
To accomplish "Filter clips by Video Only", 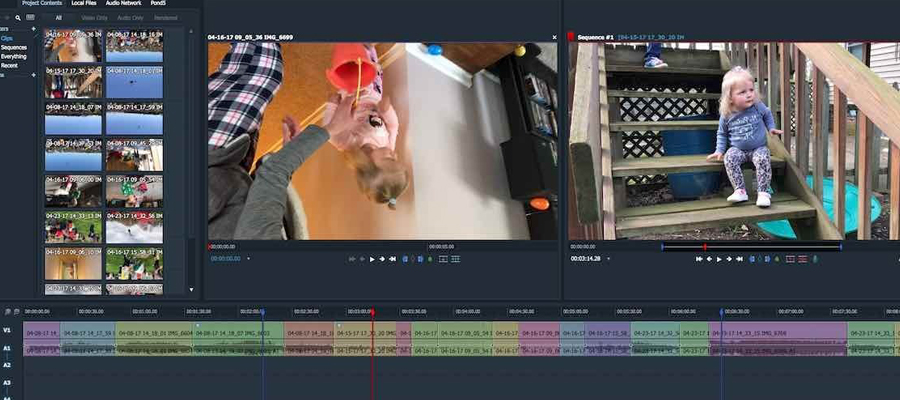I will (x=94, y=18).
